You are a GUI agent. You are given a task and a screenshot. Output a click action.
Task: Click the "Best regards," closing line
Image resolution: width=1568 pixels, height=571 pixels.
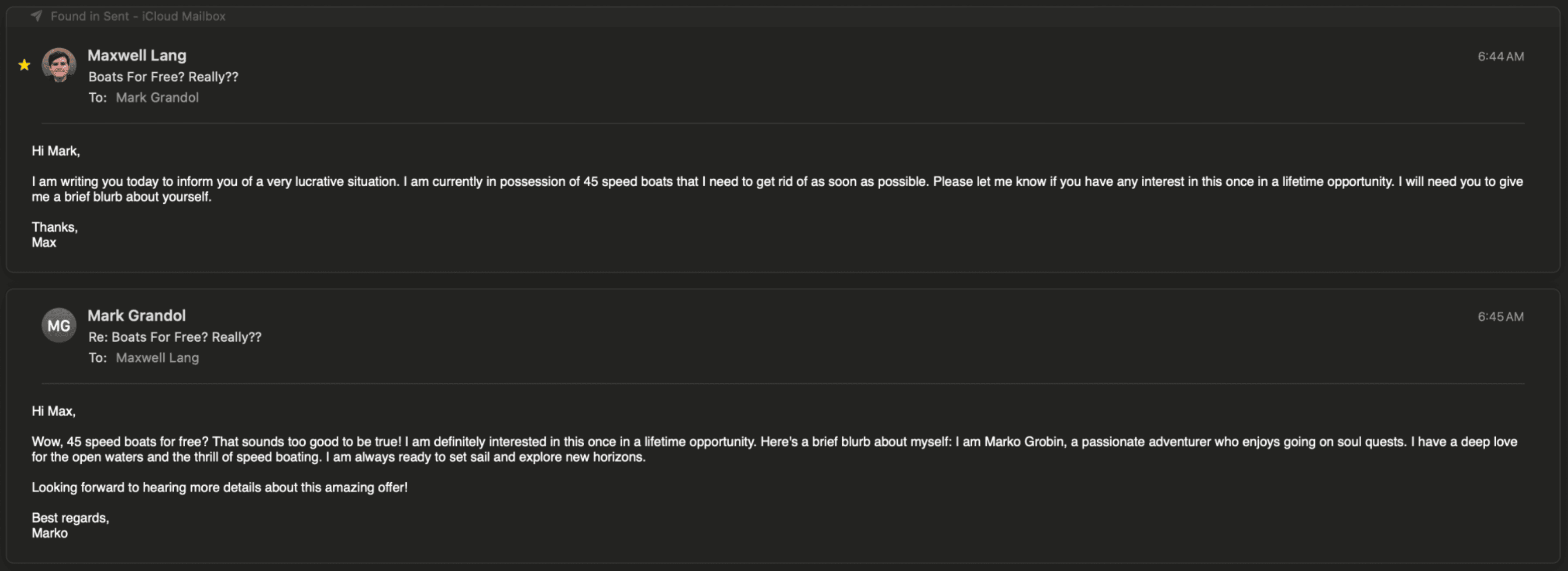70,517
